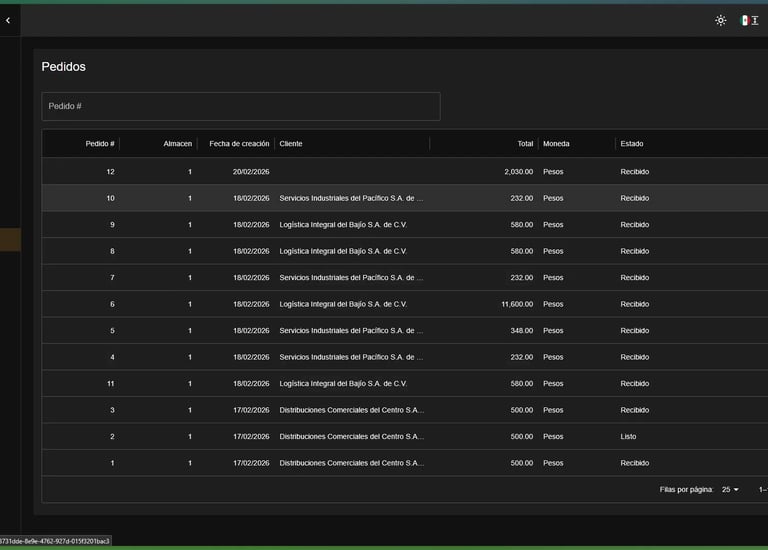Viewport: 768px width, 550px height.
Task: Select order number 9 cell
Action: 113,225
